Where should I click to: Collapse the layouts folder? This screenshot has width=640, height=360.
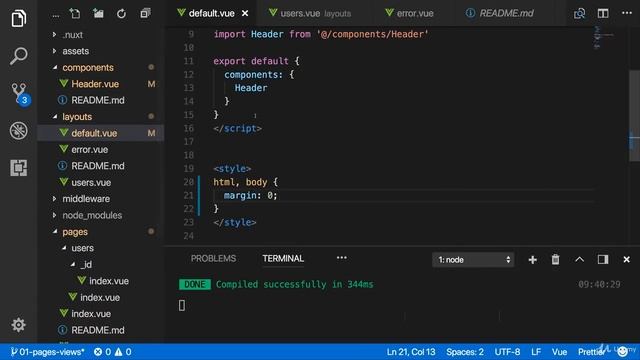point(77,117)
